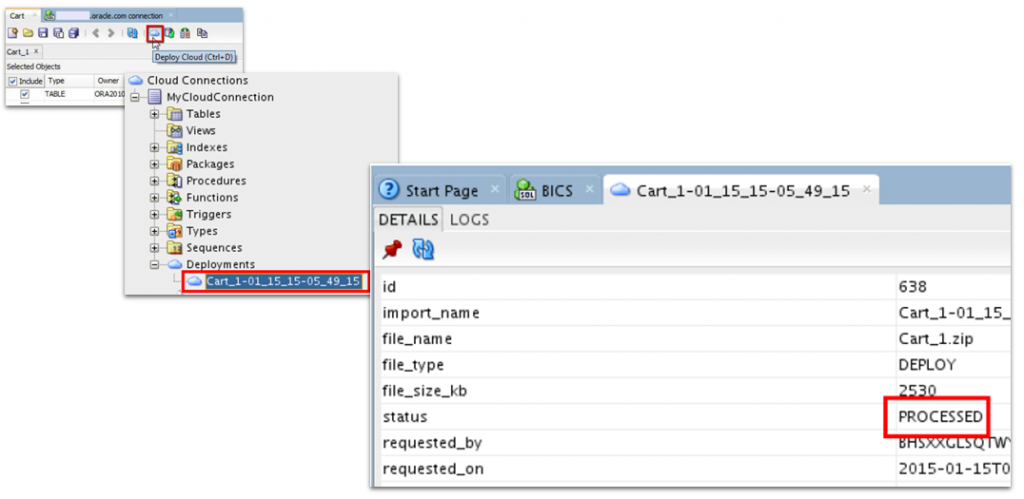Switch to the Start Page tab
Image resolution: width=1024 pixels, height=499 pixels.
[x=432, y=190]
